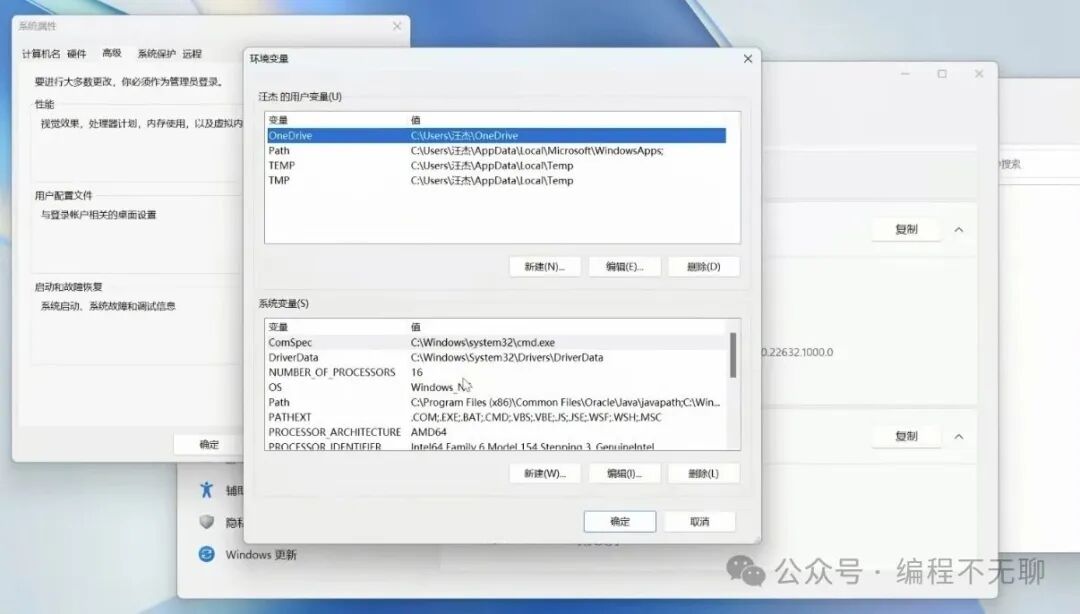
Task: Collapse the upper section chevron in Settings
Action: pos(959,229)
